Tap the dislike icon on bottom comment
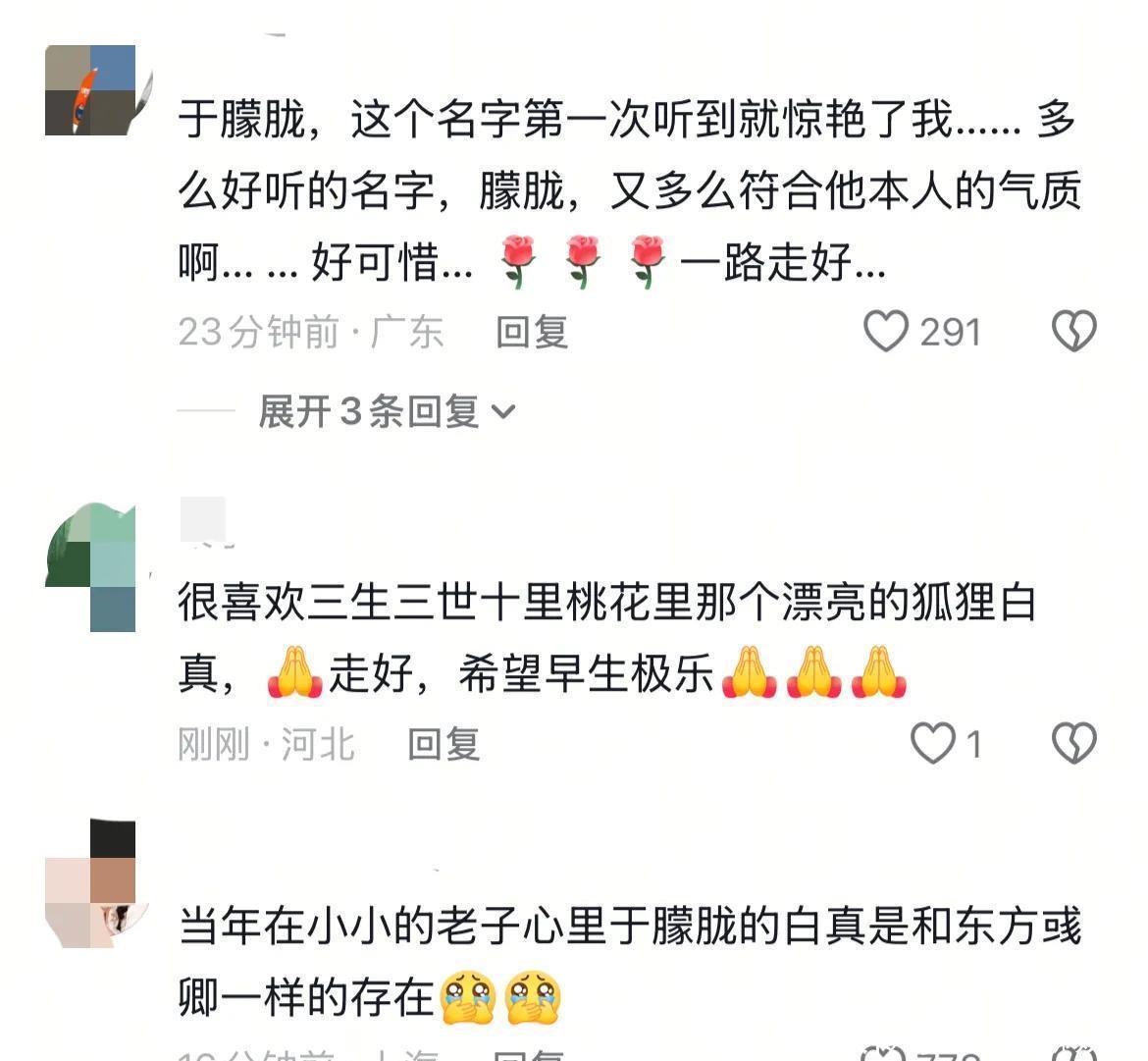The width and height of the screenshot is (1148, 1061). coord(1074,1054)
